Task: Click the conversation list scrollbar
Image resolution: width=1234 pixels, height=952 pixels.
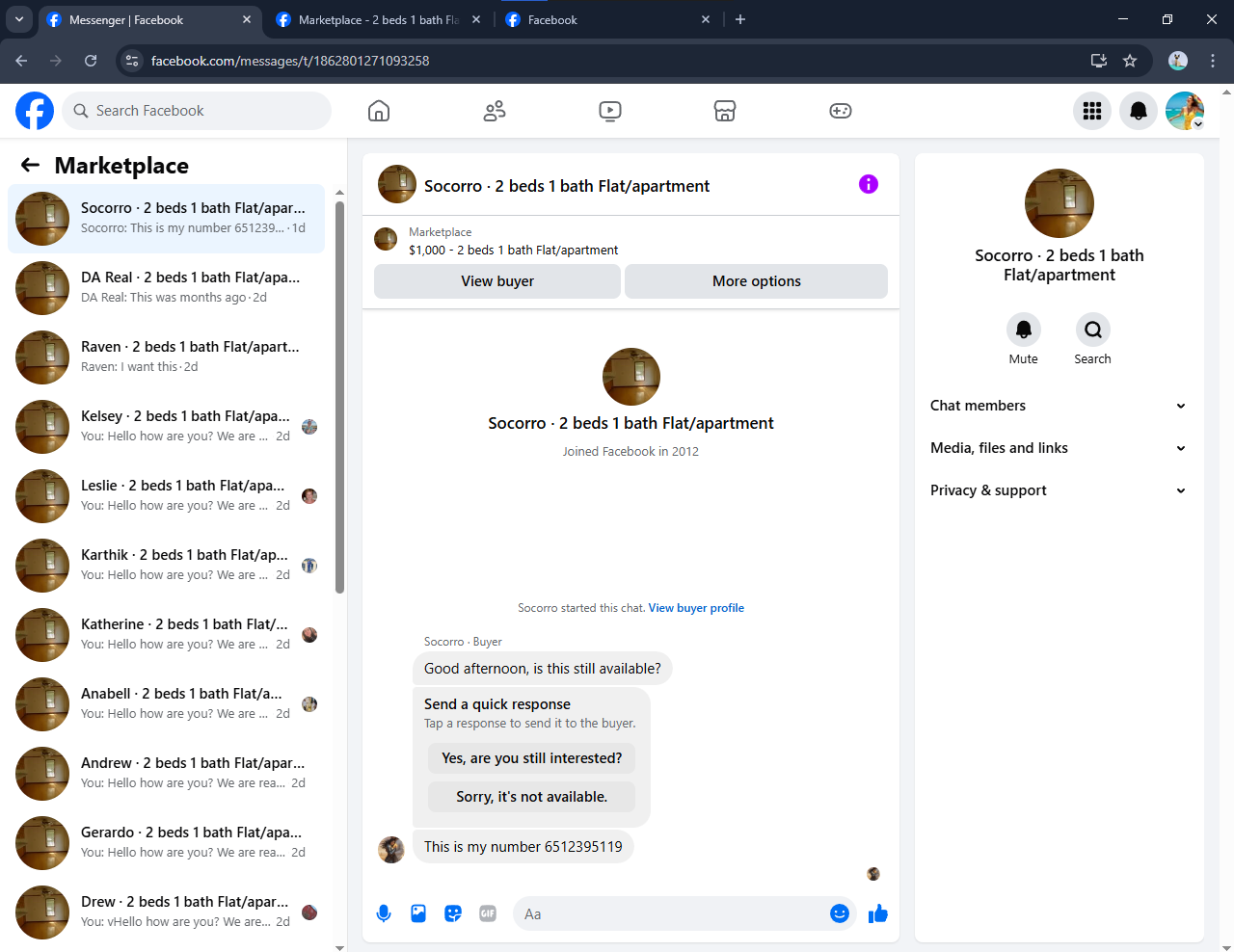Action: (x=339, y=397)
